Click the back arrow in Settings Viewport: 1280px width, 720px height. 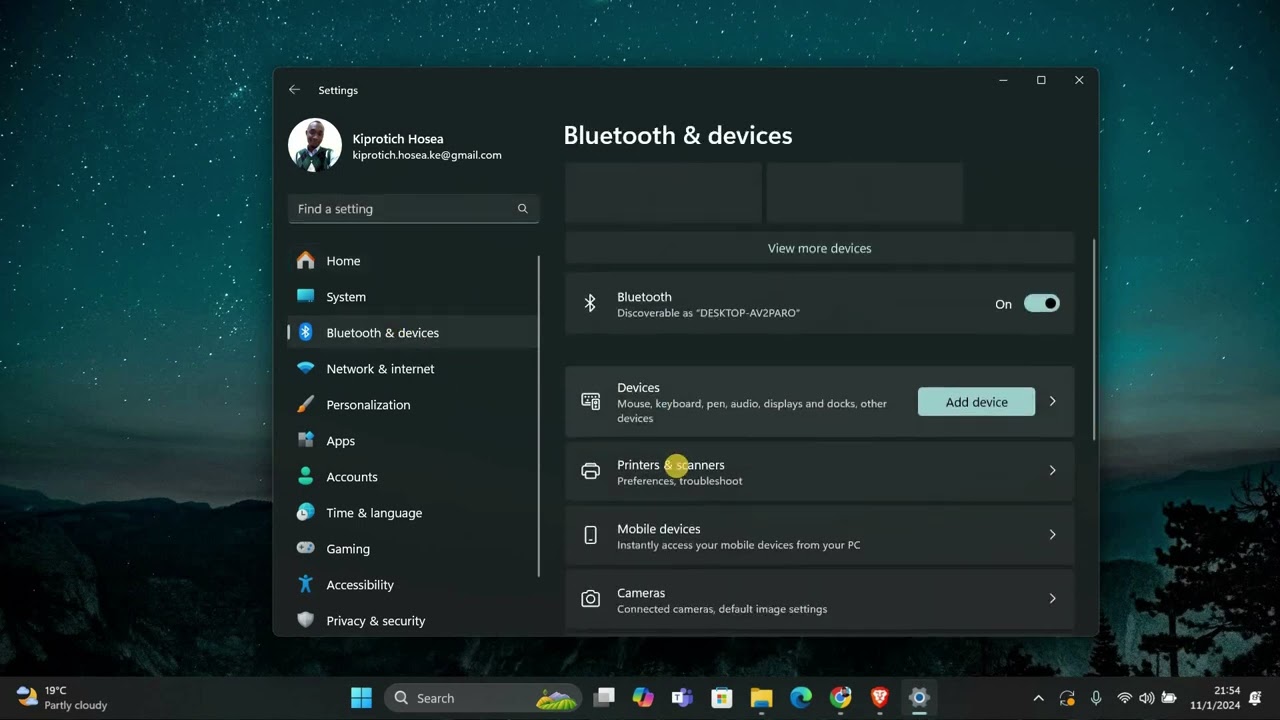coord(294,90)
